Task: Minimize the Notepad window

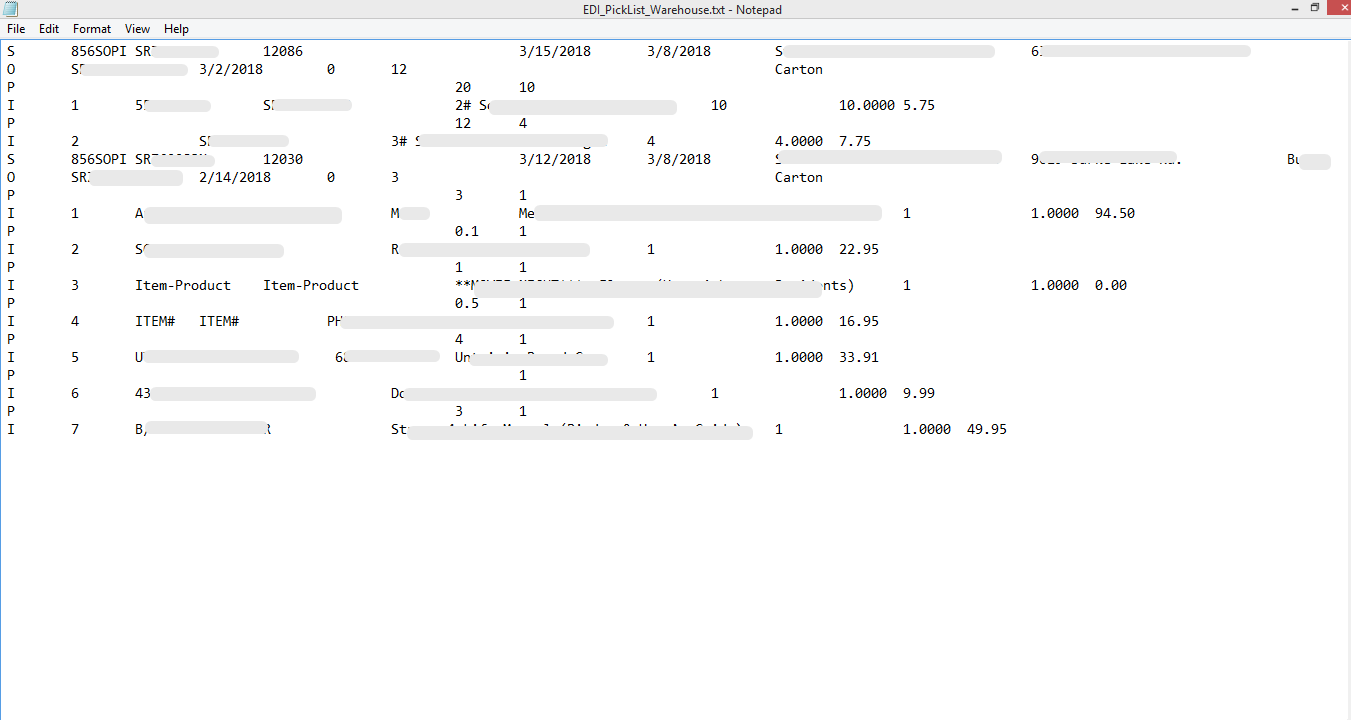Action: pos(1288,8)
